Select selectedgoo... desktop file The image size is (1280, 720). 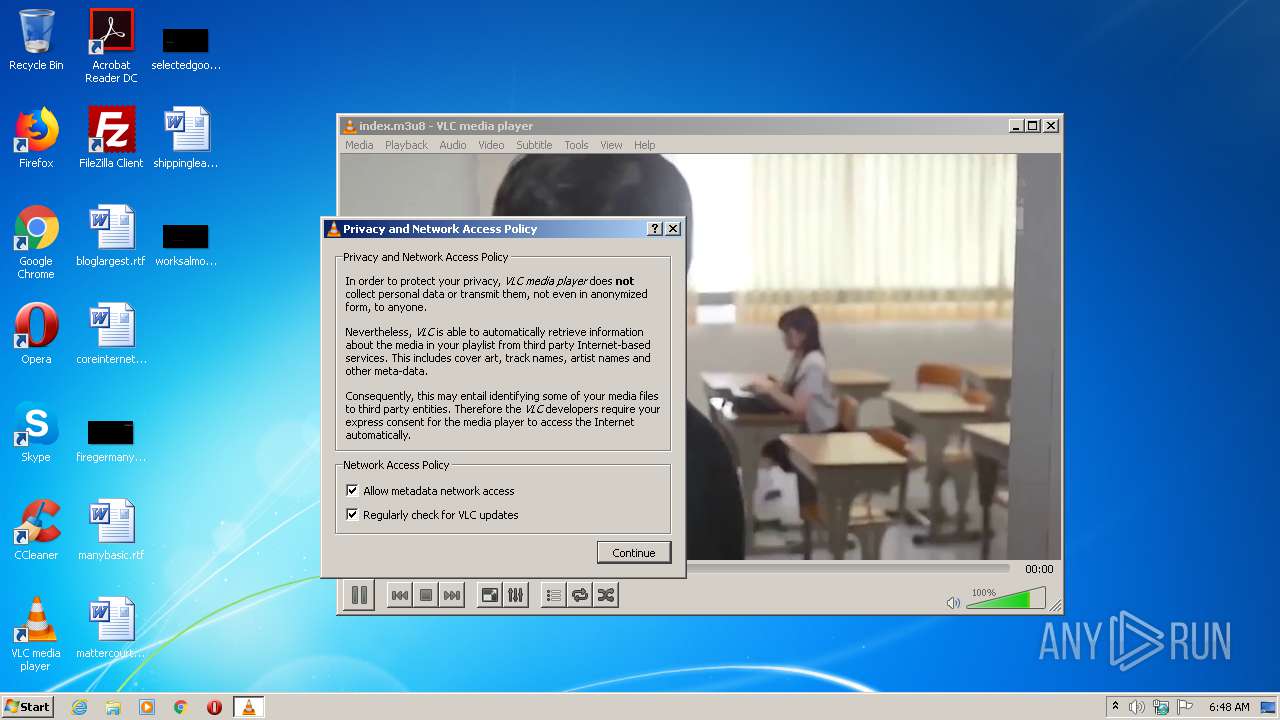186,46
